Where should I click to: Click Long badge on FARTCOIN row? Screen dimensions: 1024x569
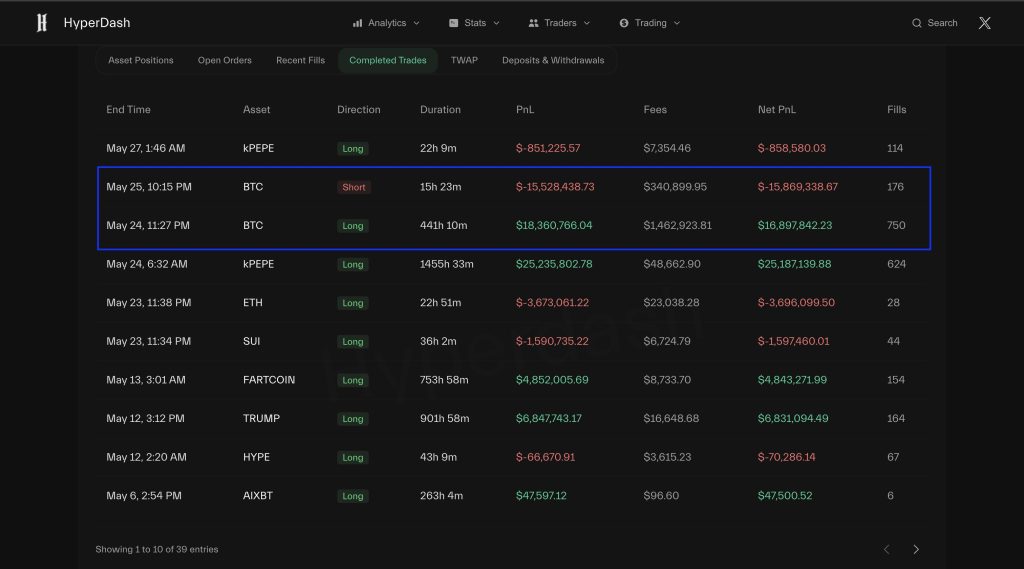coord(353,380)
